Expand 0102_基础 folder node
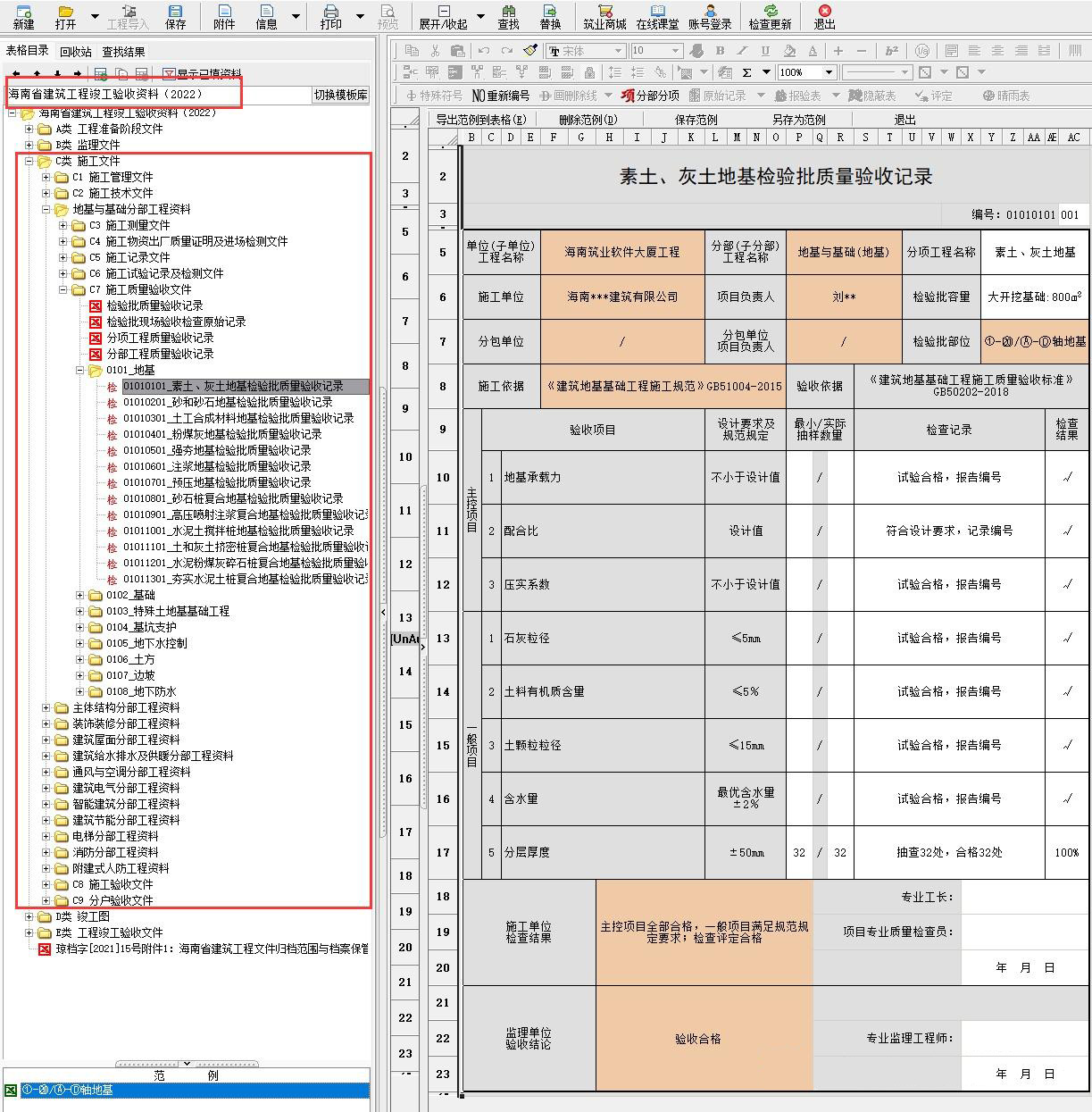Image resolution: width=1092 pixels, height=1112 pixels. point(79,595)
